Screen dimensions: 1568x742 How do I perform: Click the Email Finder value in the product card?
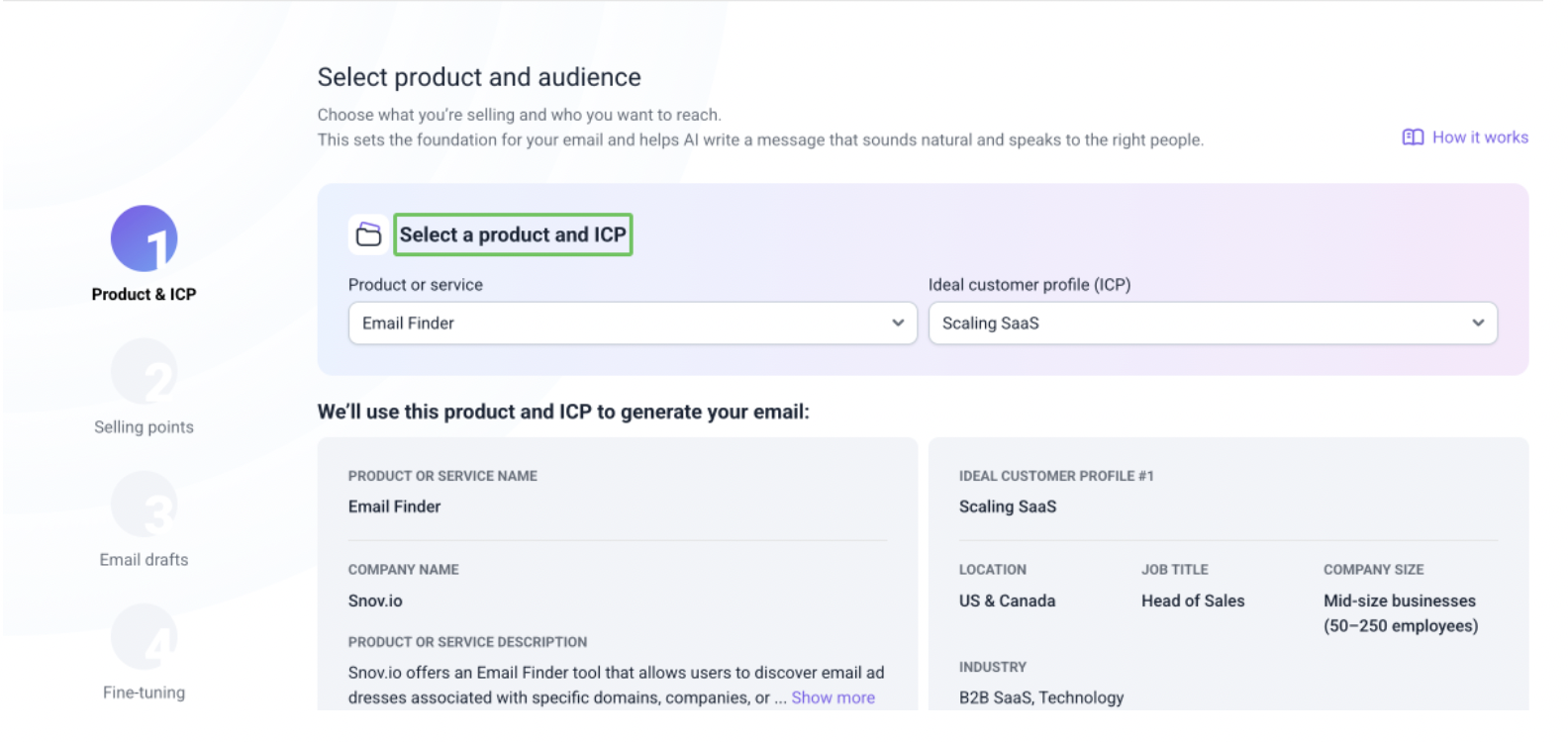coord(394,507)
